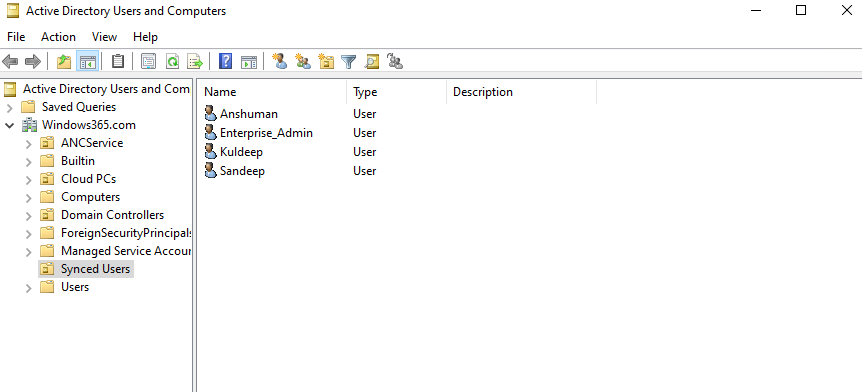Click the user icon beside Enterprise_Admin
862x392 pixels.
tap(211, 132)
